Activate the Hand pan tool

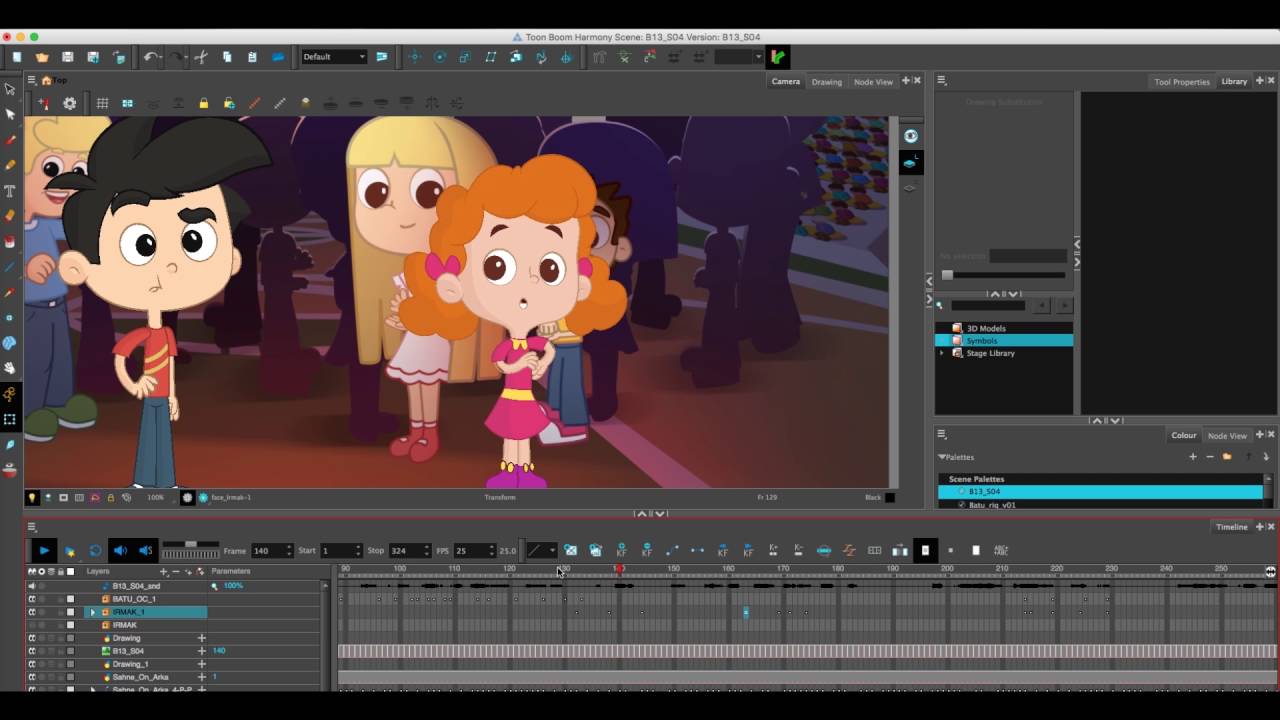coord(10,368)
